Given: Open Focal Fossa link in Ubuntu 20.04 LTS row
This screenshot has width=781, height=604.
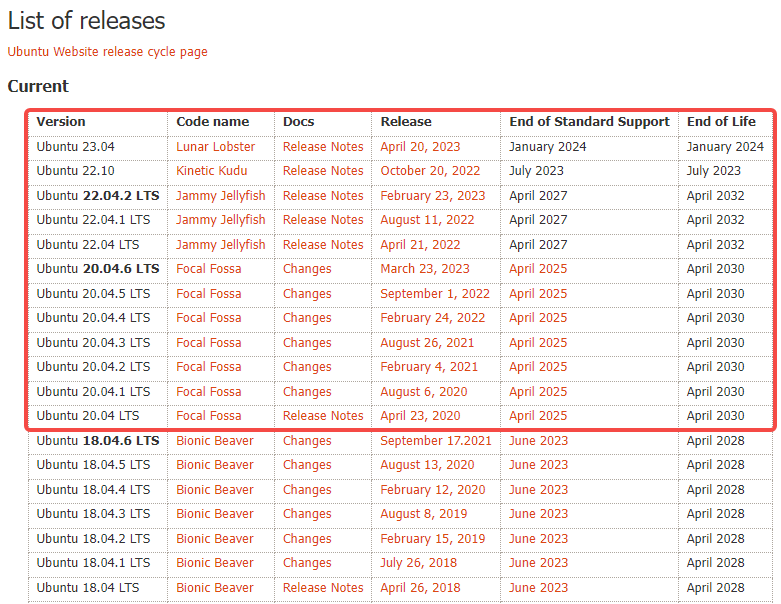Looking at the screenshot, I should pos(208,416).
